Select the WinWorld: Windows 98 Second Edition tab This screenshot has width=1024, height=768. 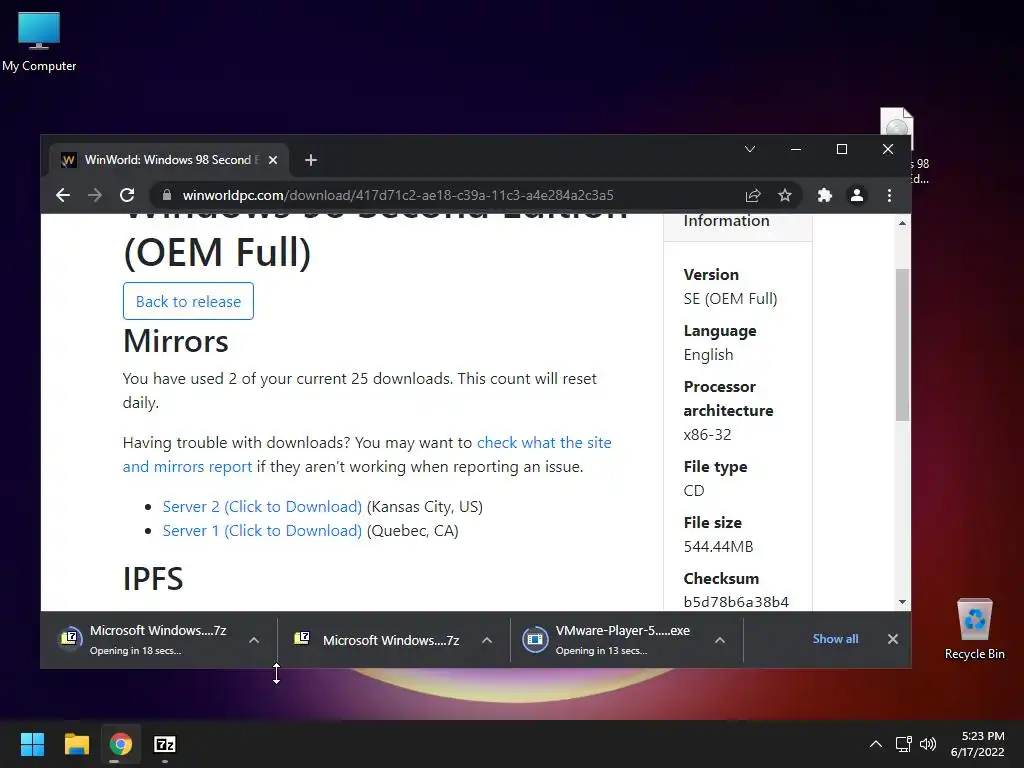coord(168,160)
